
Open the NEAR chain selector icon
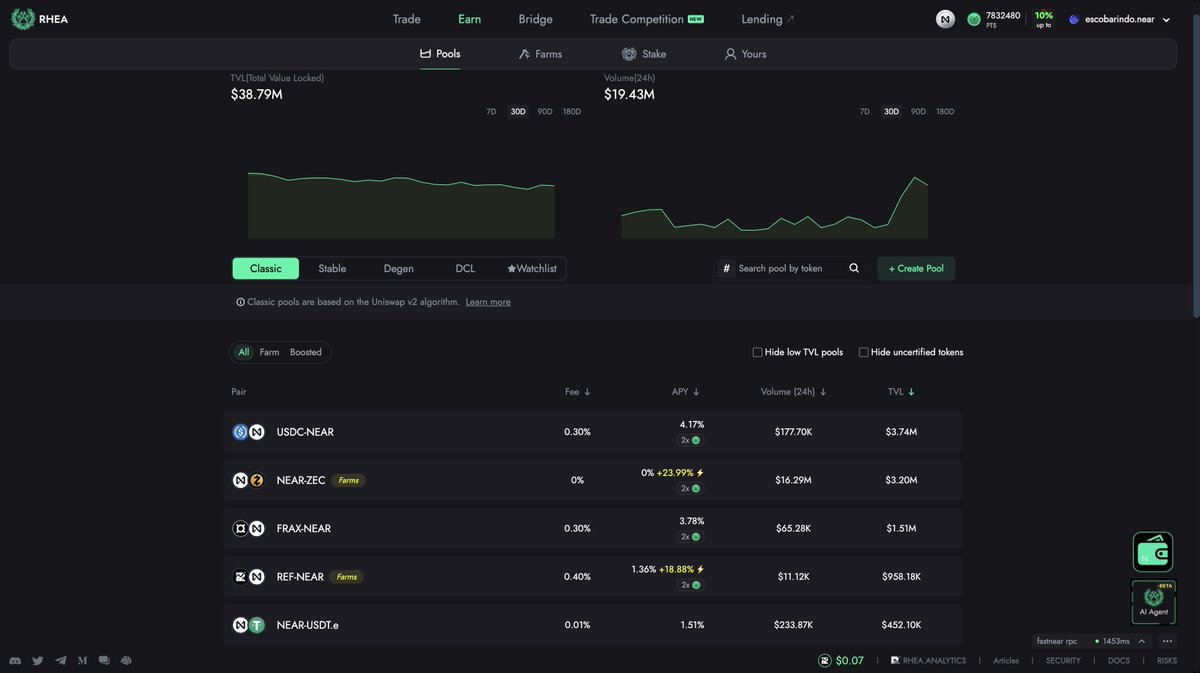[x=945, y=19]
